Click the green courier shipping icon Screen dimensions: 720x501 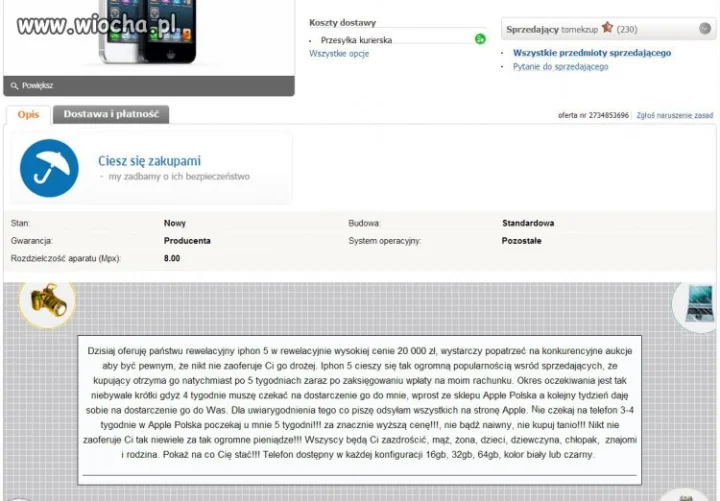tap(480, 39)
